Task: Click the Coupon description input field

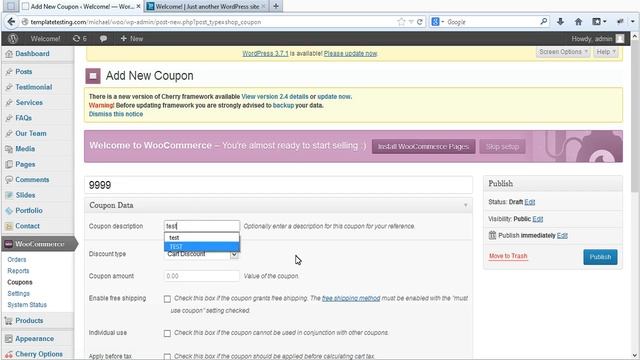Action: pyautogui.click(x=202, y=226)
